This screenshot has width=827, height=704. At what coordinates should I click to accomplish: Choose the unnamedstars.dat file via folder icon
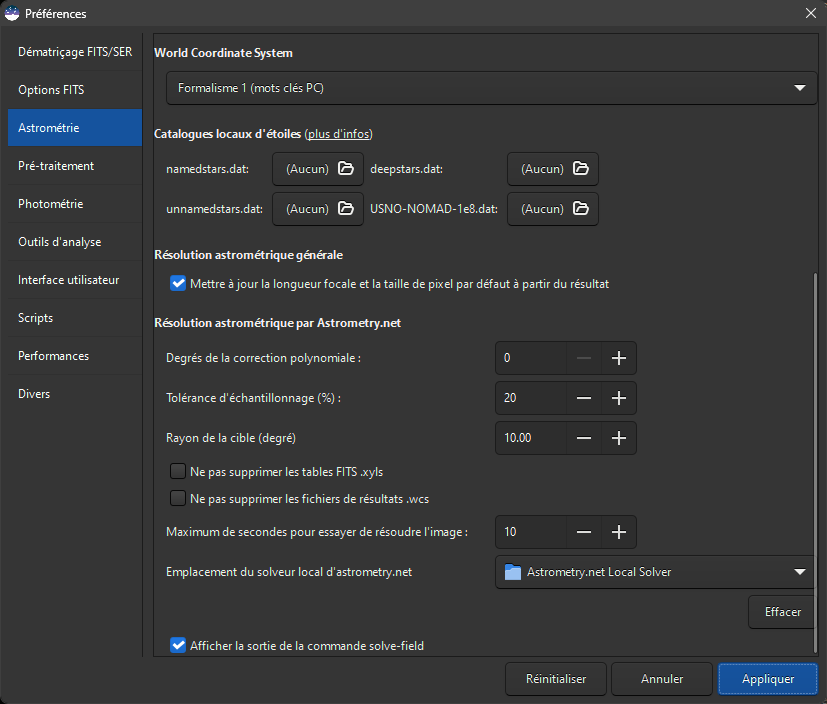pyautogui.click(x=346, y=210)
